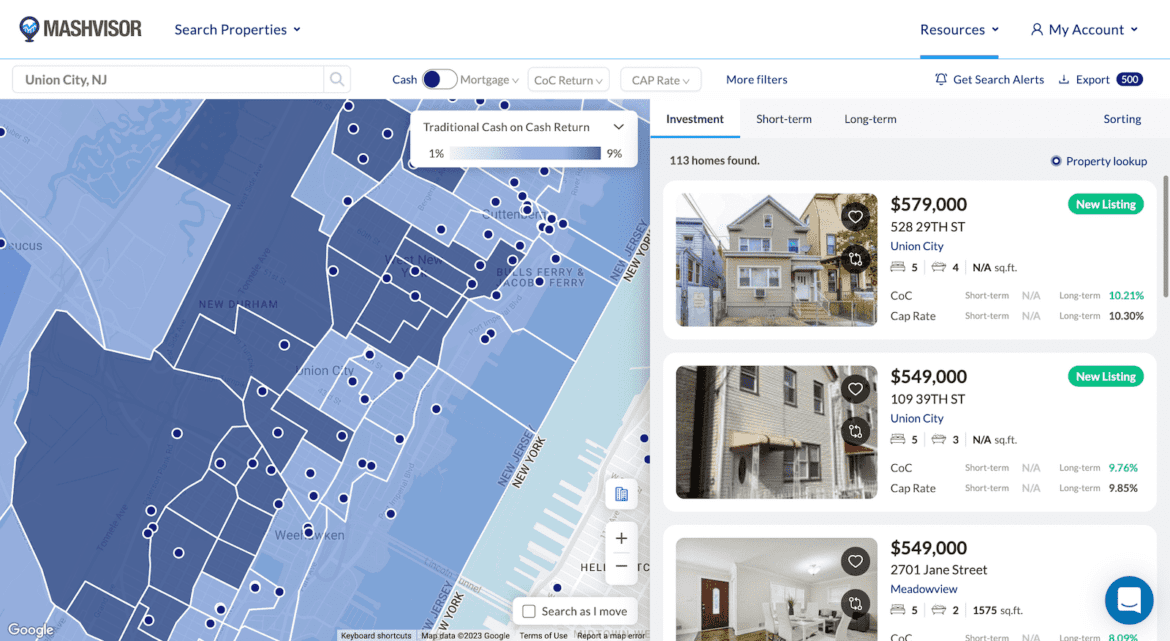Click the Union City, NJ search field
Screen dimensions: 1170x641
pyautogui.click(x=170, y=78)
